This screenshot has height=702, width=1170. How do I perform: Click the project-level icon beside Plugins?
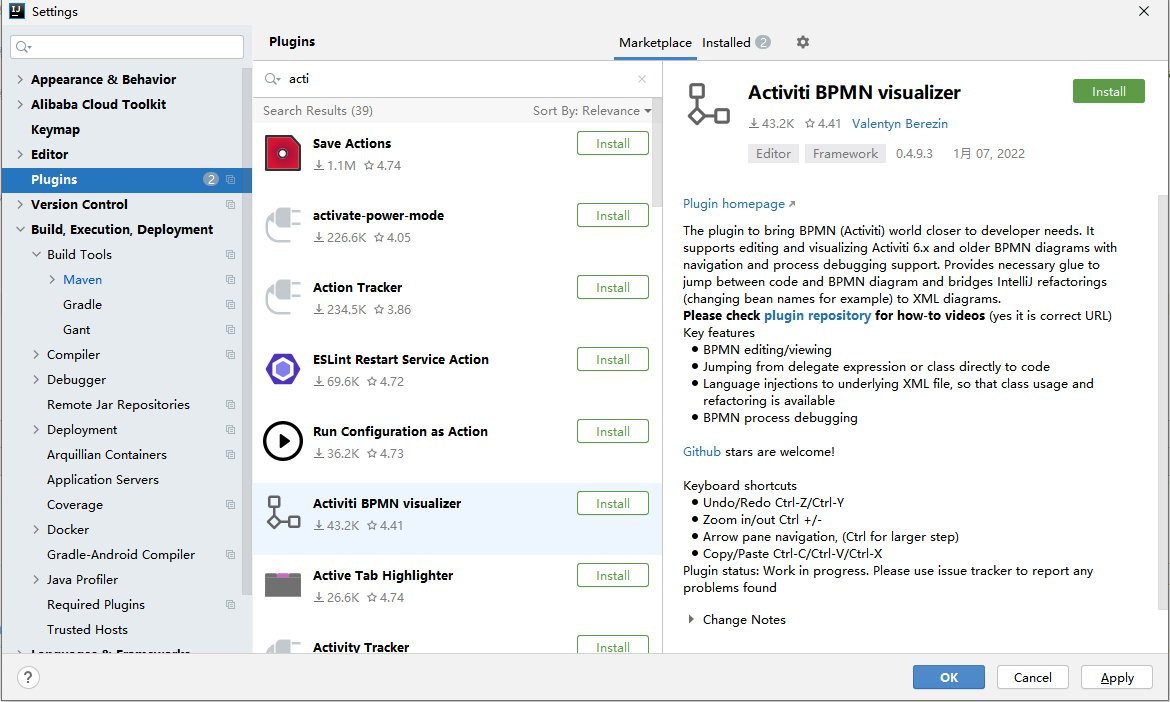(x=231, y=180)
